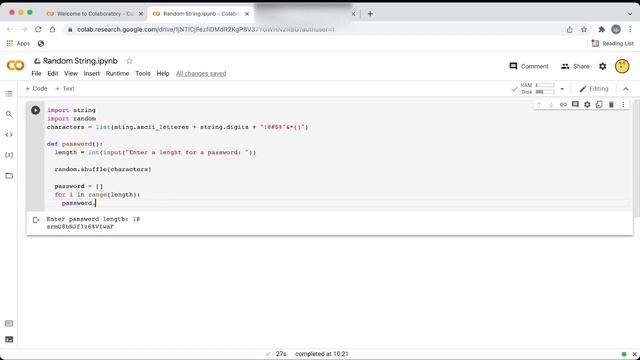640x360 pixels.
Task: Click the random.shuffle(characters) line
Action: point(103,169)
